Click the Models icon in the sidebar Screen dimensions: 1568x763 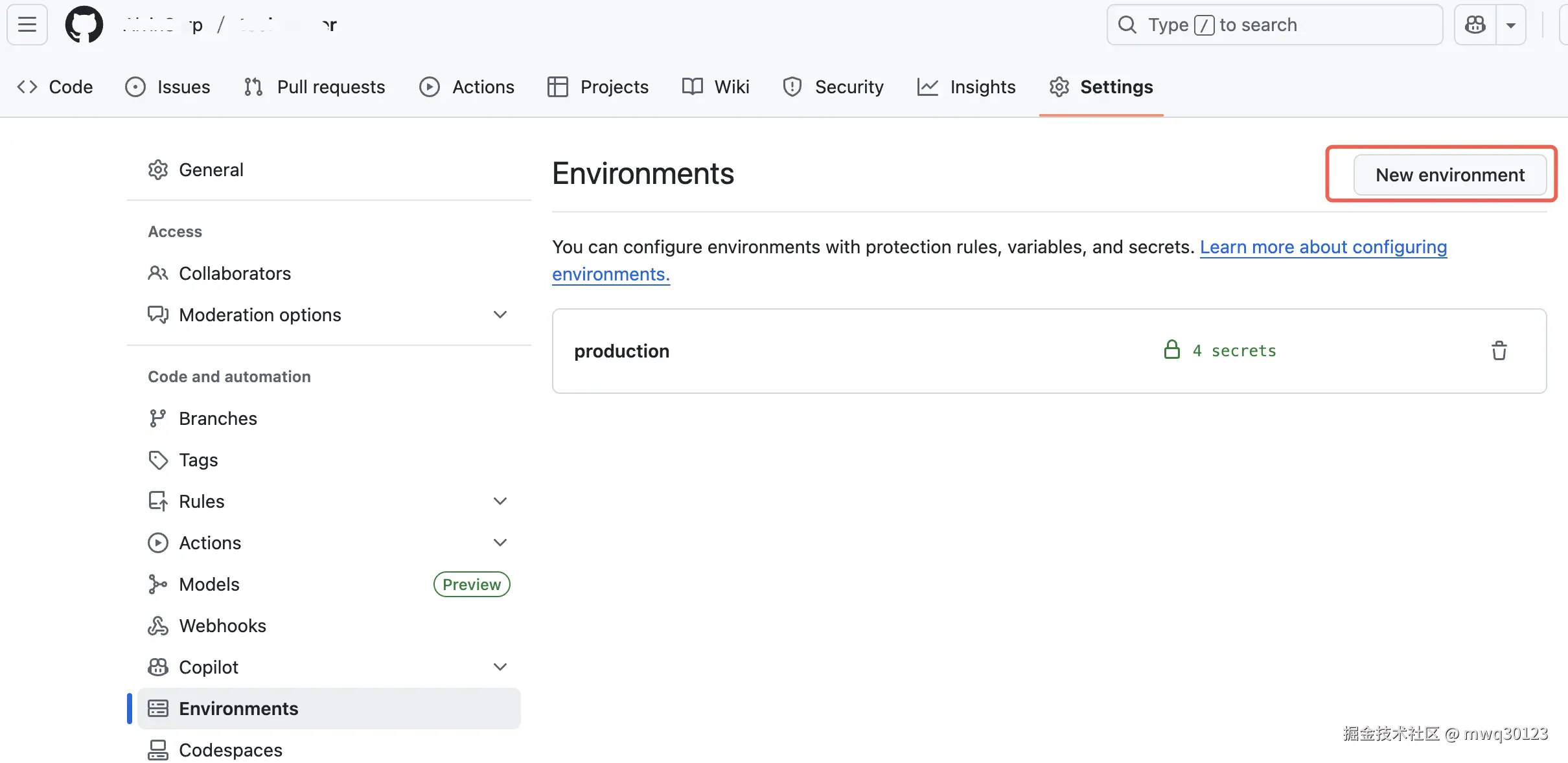(x=157, y=584)
